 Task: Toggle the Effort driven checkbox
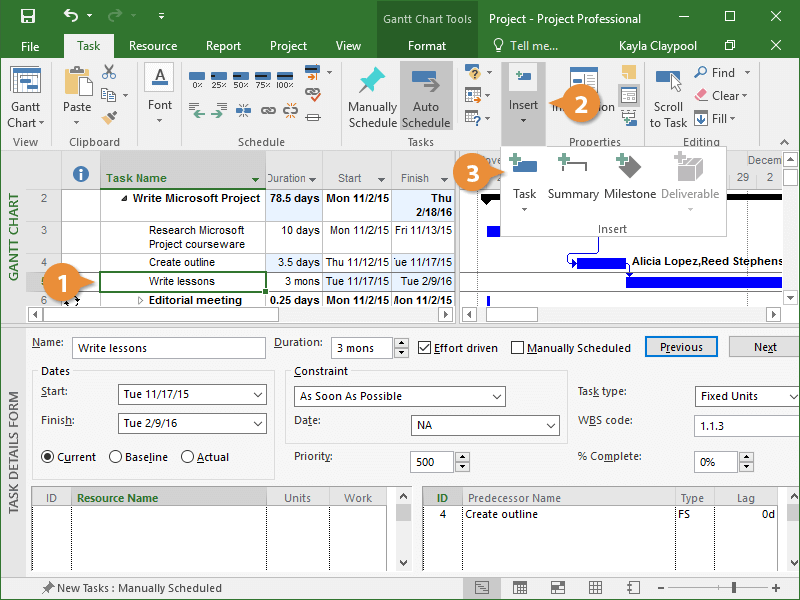(425, 348)
